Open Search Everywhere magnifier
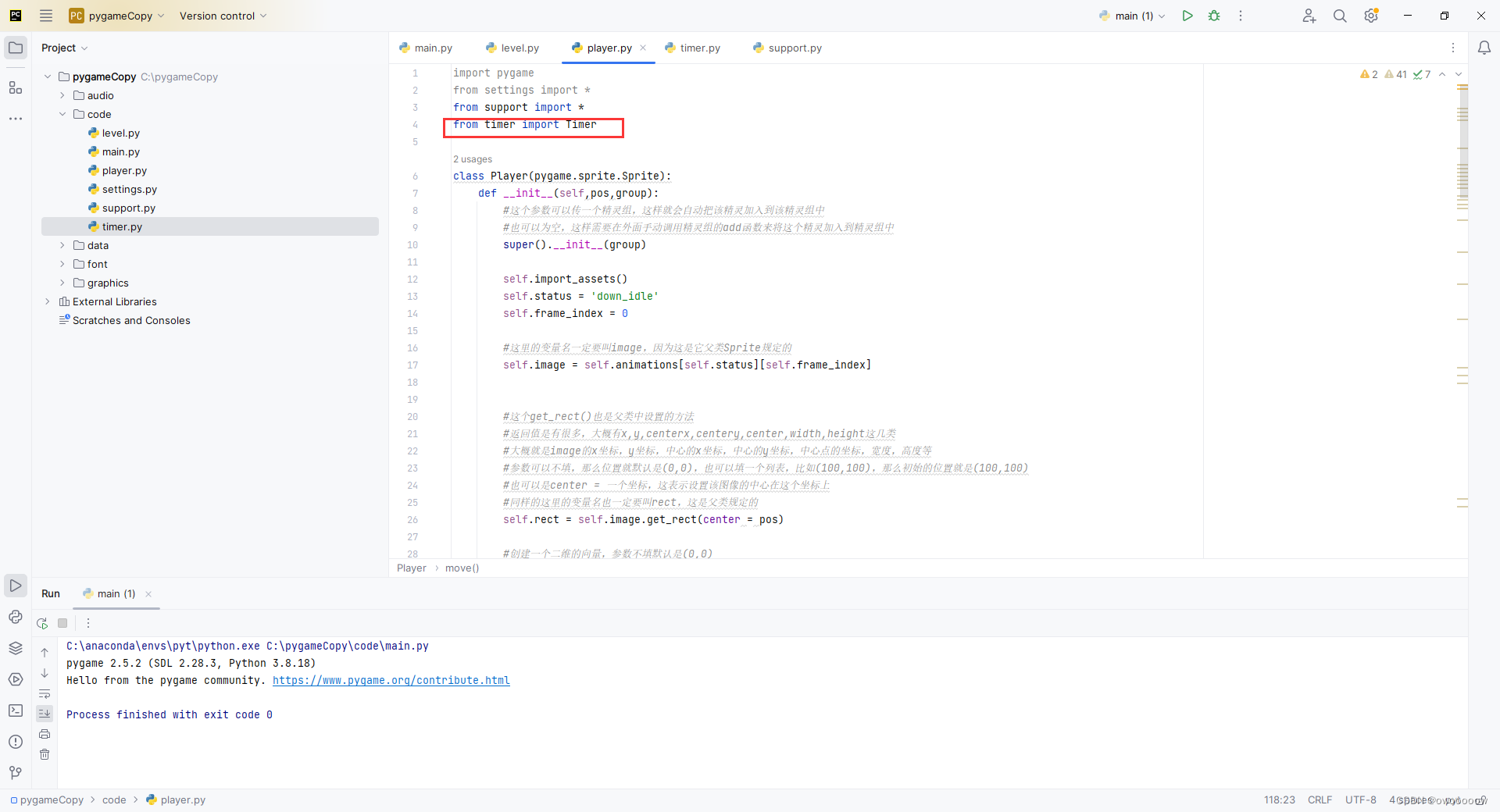The height and width of the screenshot is (812, 1500). point(1340,16)
